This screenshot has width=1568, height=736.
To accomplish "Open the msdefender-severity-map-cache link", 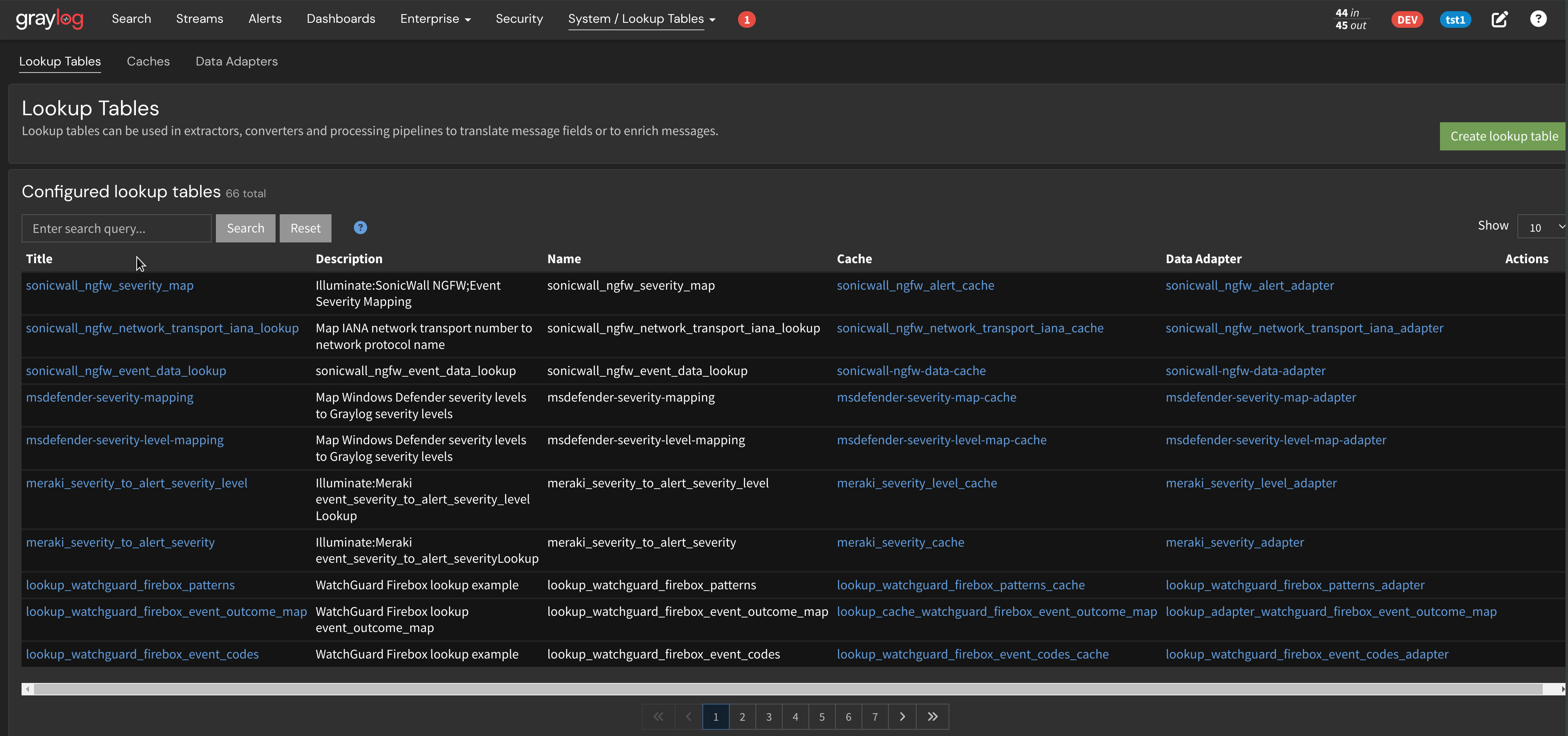I will [927, 397].
